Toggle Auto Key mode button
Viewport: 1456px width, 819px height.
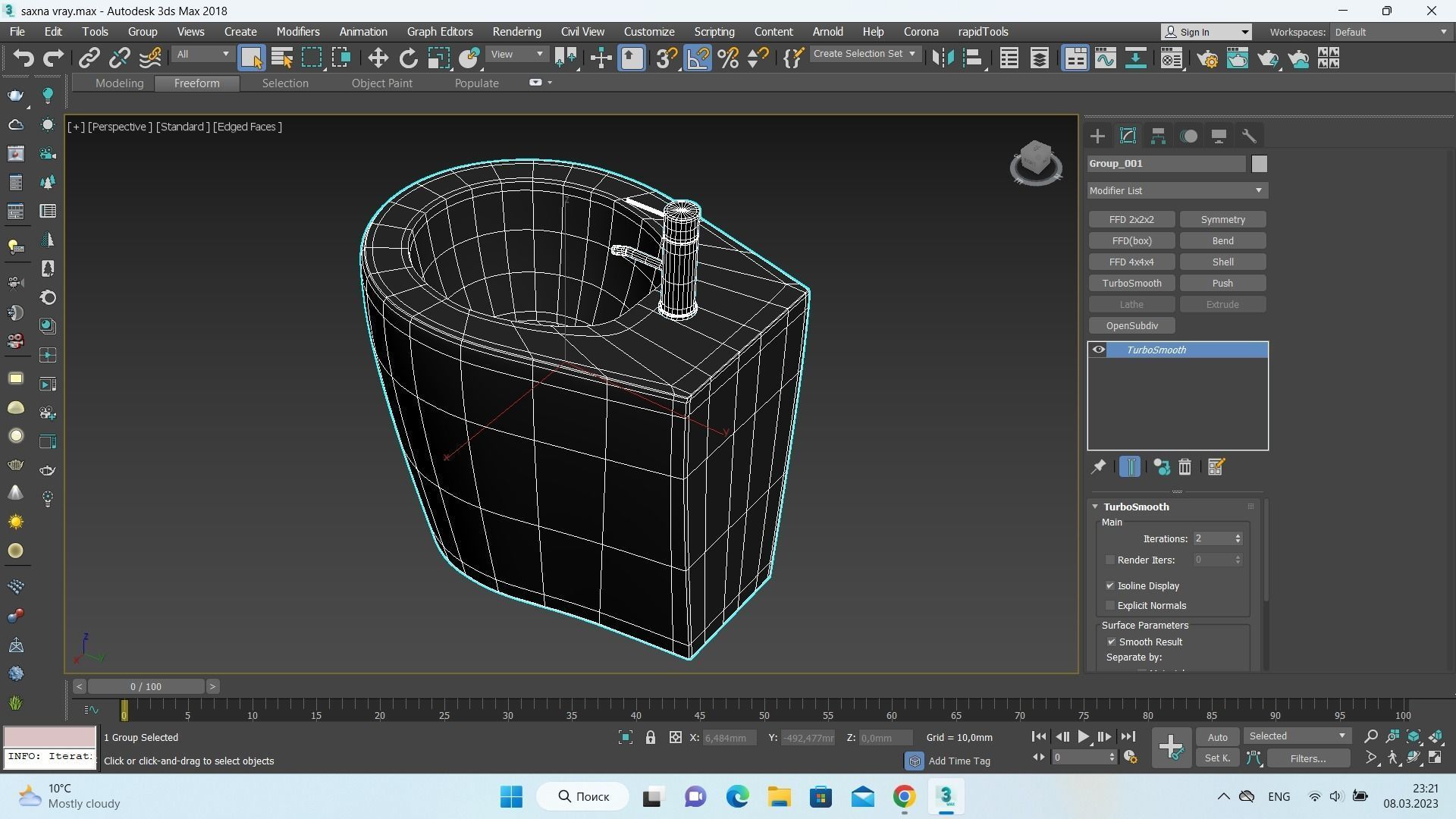[x=1217, y=738]
